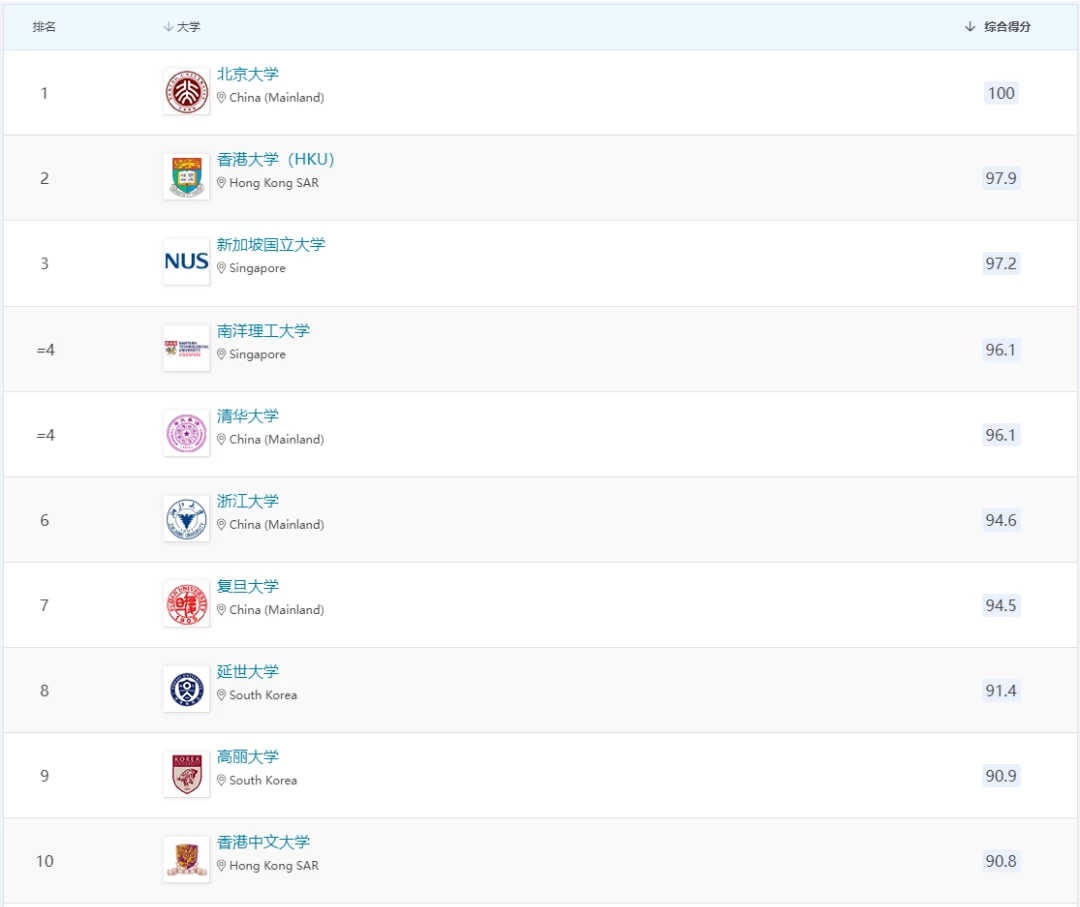Click the score 94.6
The width and height of the screenshot is (1080, 907).
coord(1001,520)
